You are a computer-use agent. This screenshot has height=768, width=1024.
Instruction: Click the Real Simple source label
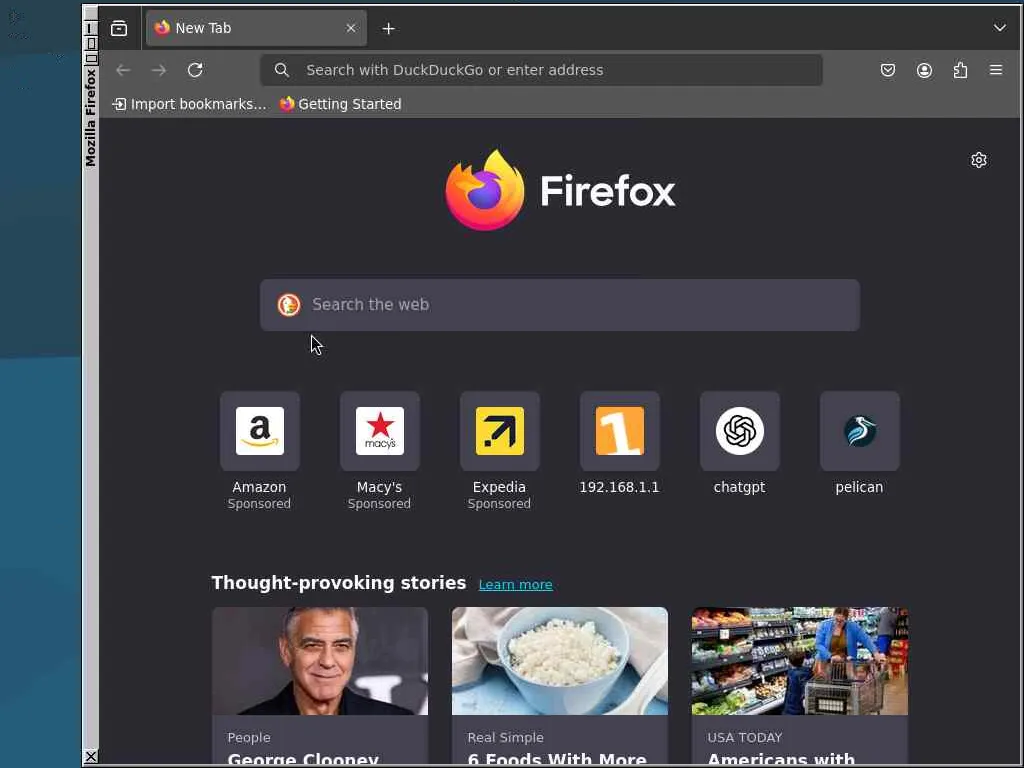point(505,737)
